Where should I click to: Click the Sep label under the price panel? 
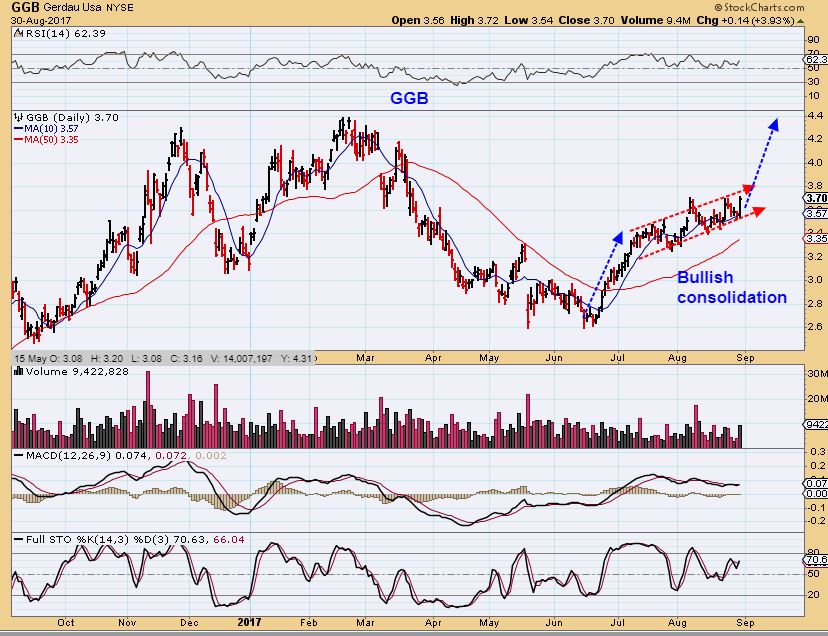click(x=746, y=358)
